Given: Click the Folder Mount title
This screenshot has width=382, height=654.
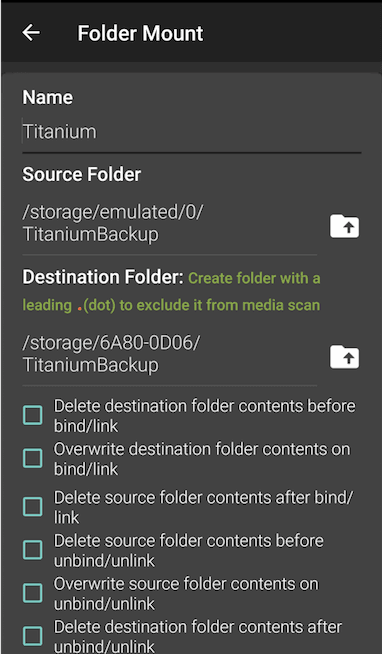Looking at the screenshot, I should click(x=140, y=33).
